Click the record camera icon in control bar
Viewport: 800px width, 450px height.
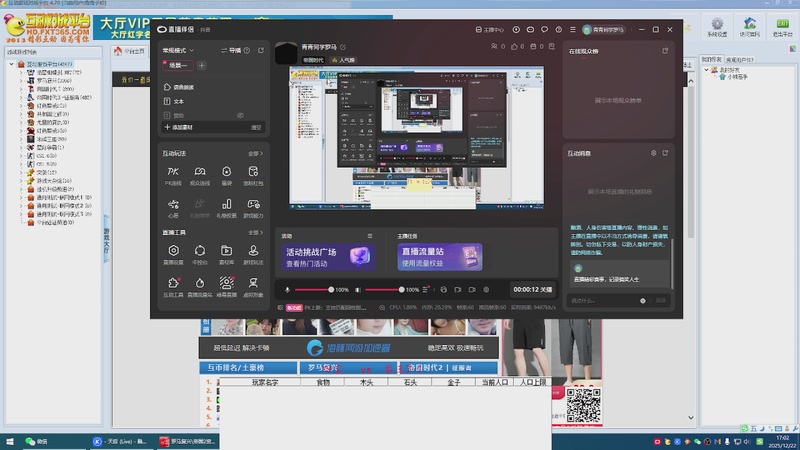pyautogui.click(x=472, y=289)
